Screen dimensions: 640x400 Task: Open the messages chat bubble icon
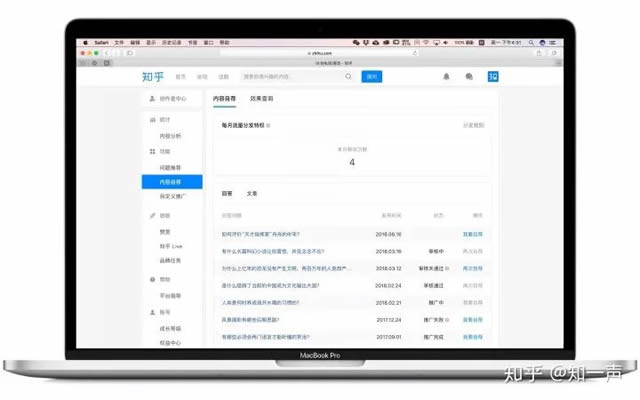[469, 77]
